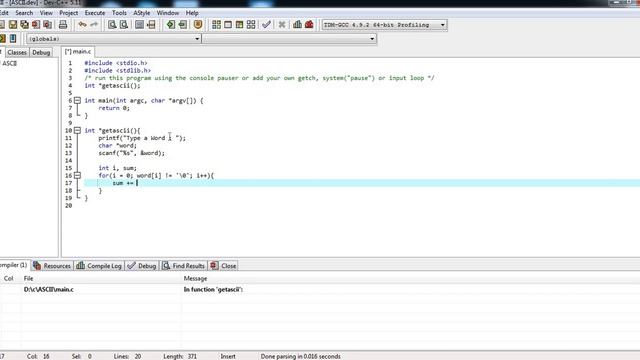Image resolution: width=640 pixels, height=360 pixels.
Task: Click the Insert mode indicator in status bar
Action: click(x=228, y=356)
